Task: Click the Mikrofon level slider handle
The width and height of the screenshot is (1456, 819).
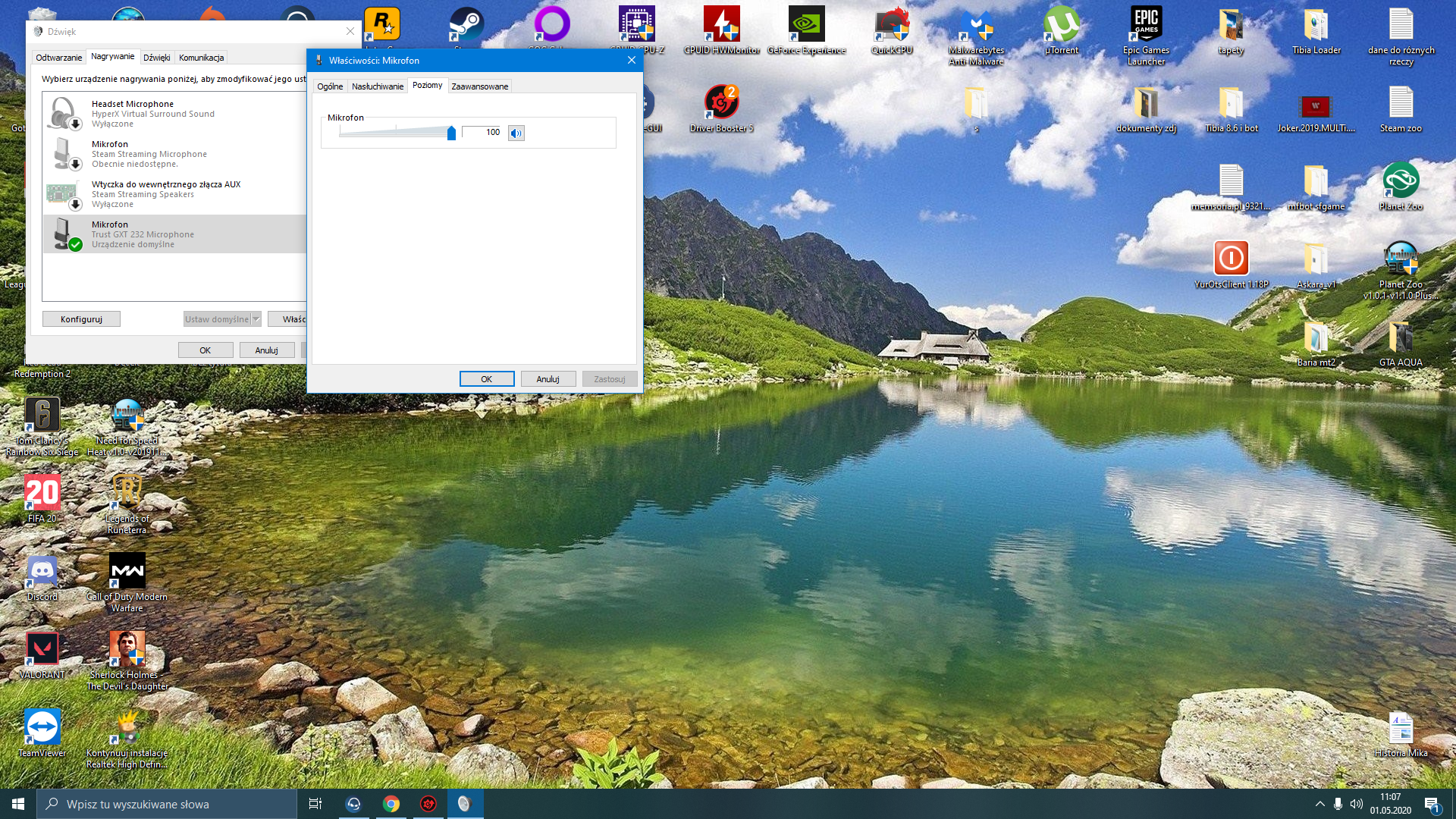Action: 451,133
